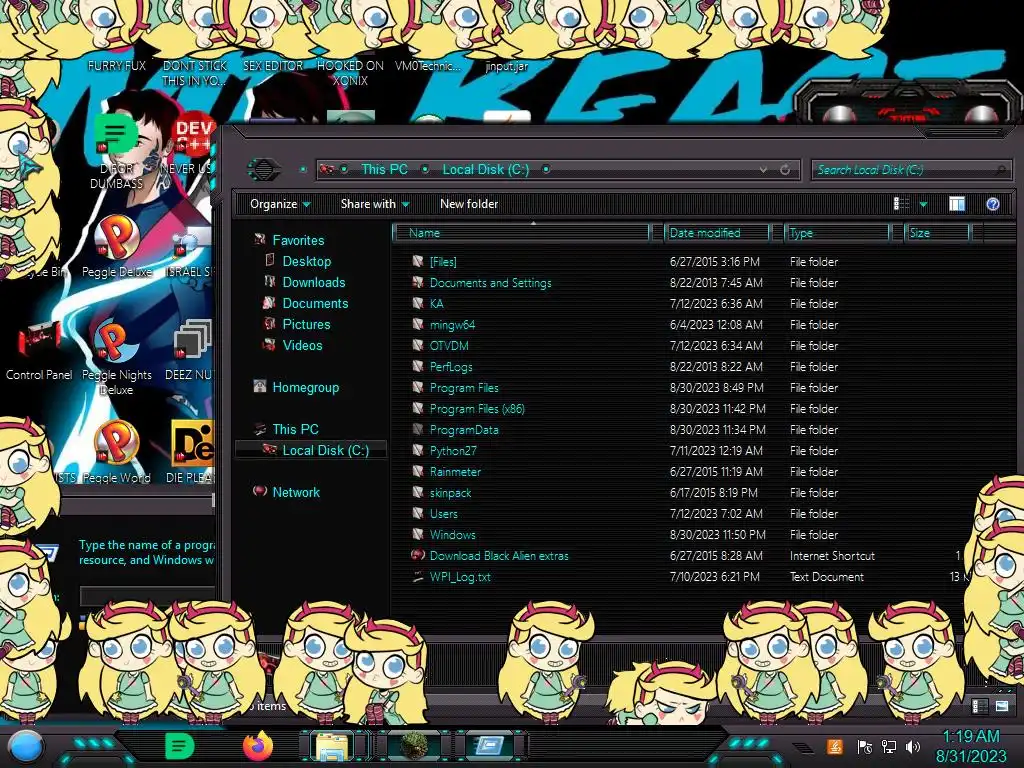Screen dimensions: 1024x768
Task: Open Peggle Nights Deluxe desktop shortcut
Action: click(117, 358)
